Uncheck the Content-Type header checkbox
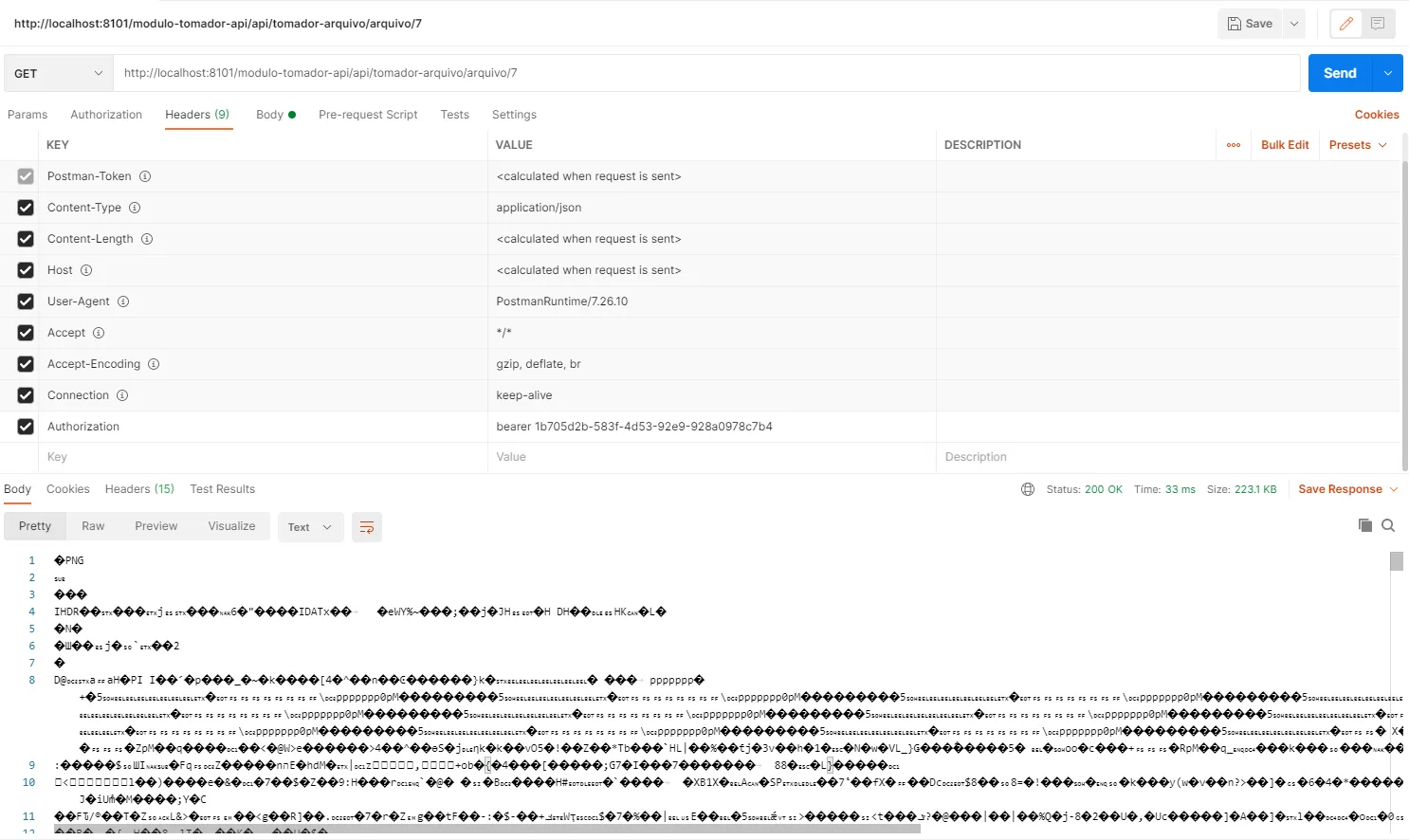This screenshot has height=840, width=1409. click(26, 208)
